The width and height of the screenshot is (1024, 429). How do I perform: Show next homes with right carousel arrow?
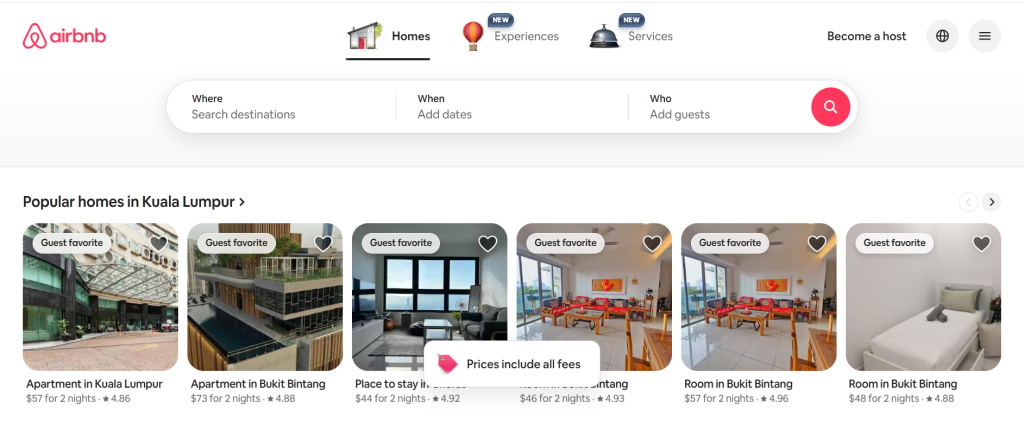[x=991, y=202]
